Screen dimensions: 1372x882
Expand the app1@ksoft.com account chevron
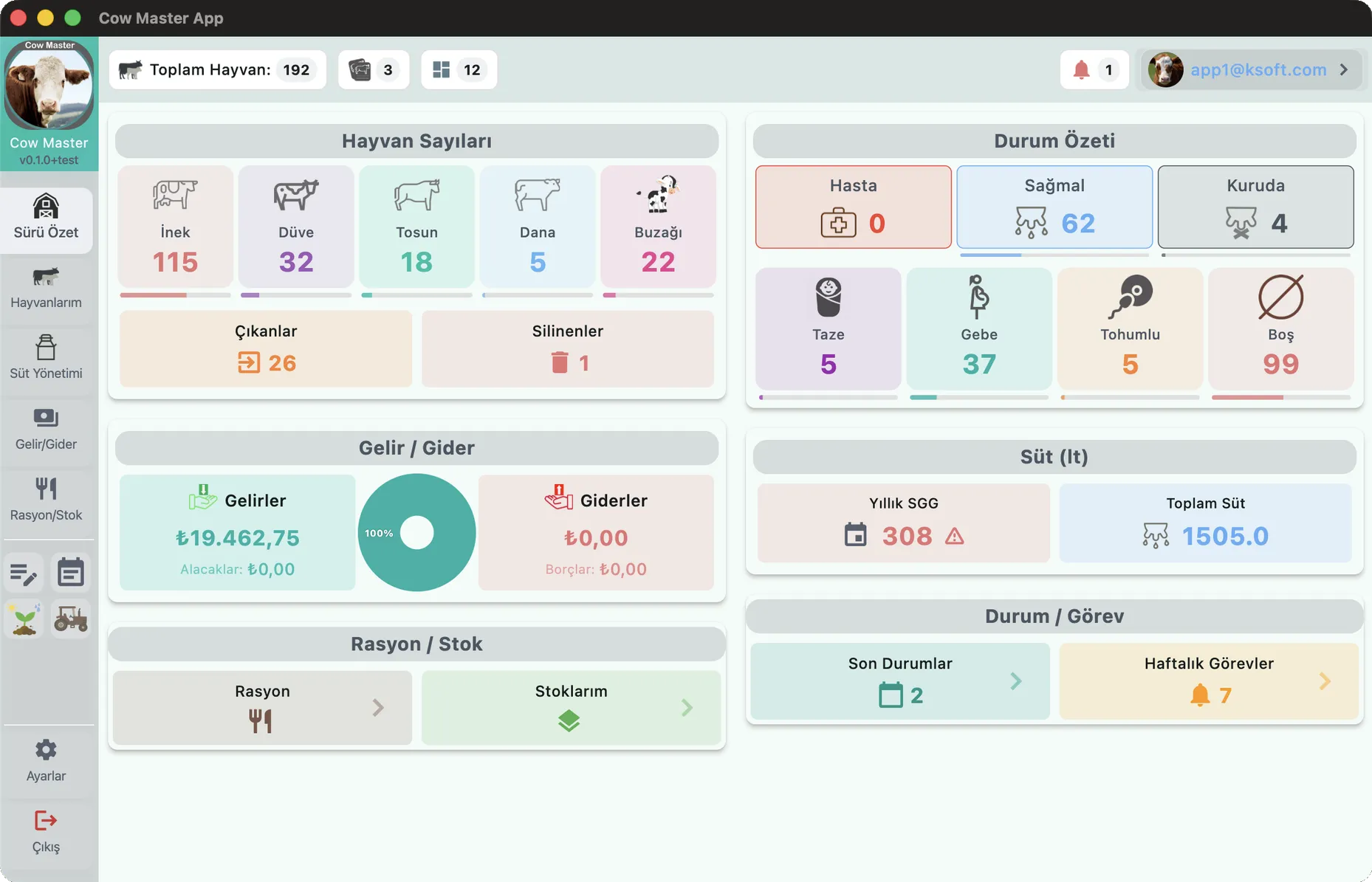click(1343, 69)
